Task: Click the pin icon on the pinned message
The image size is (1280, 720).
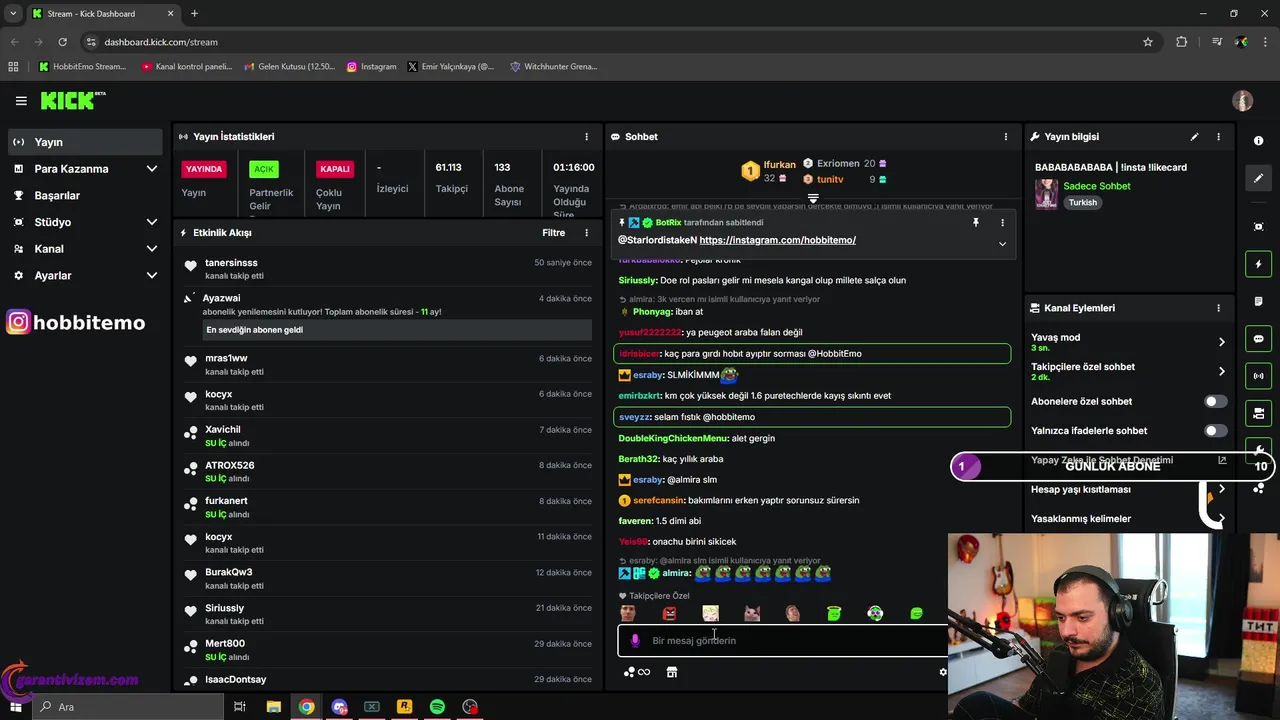Action: [976, 223]
